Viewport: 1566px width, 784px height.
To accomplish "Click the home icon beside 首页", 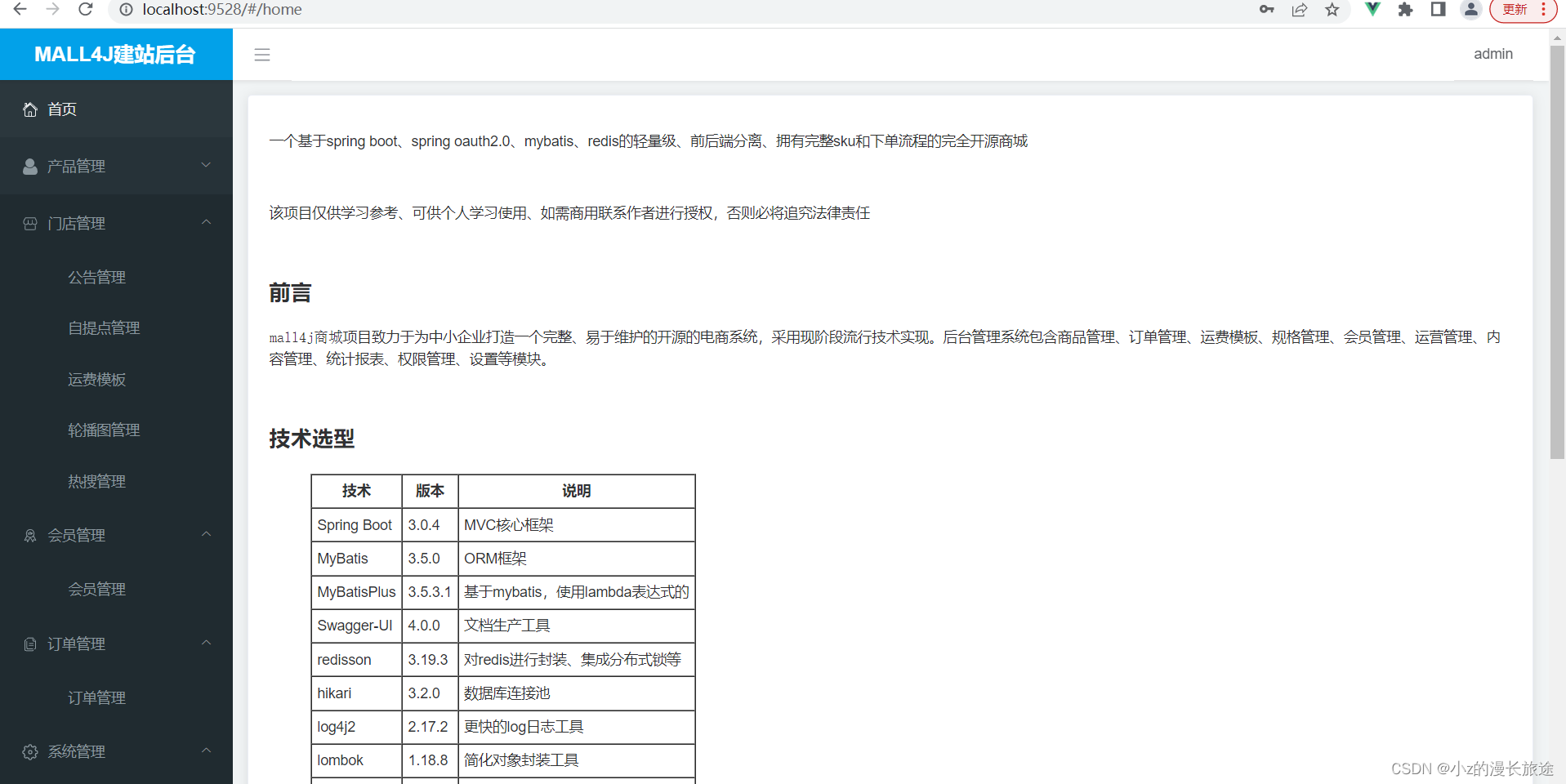I will pyautogui.click(x=30, y=109).
